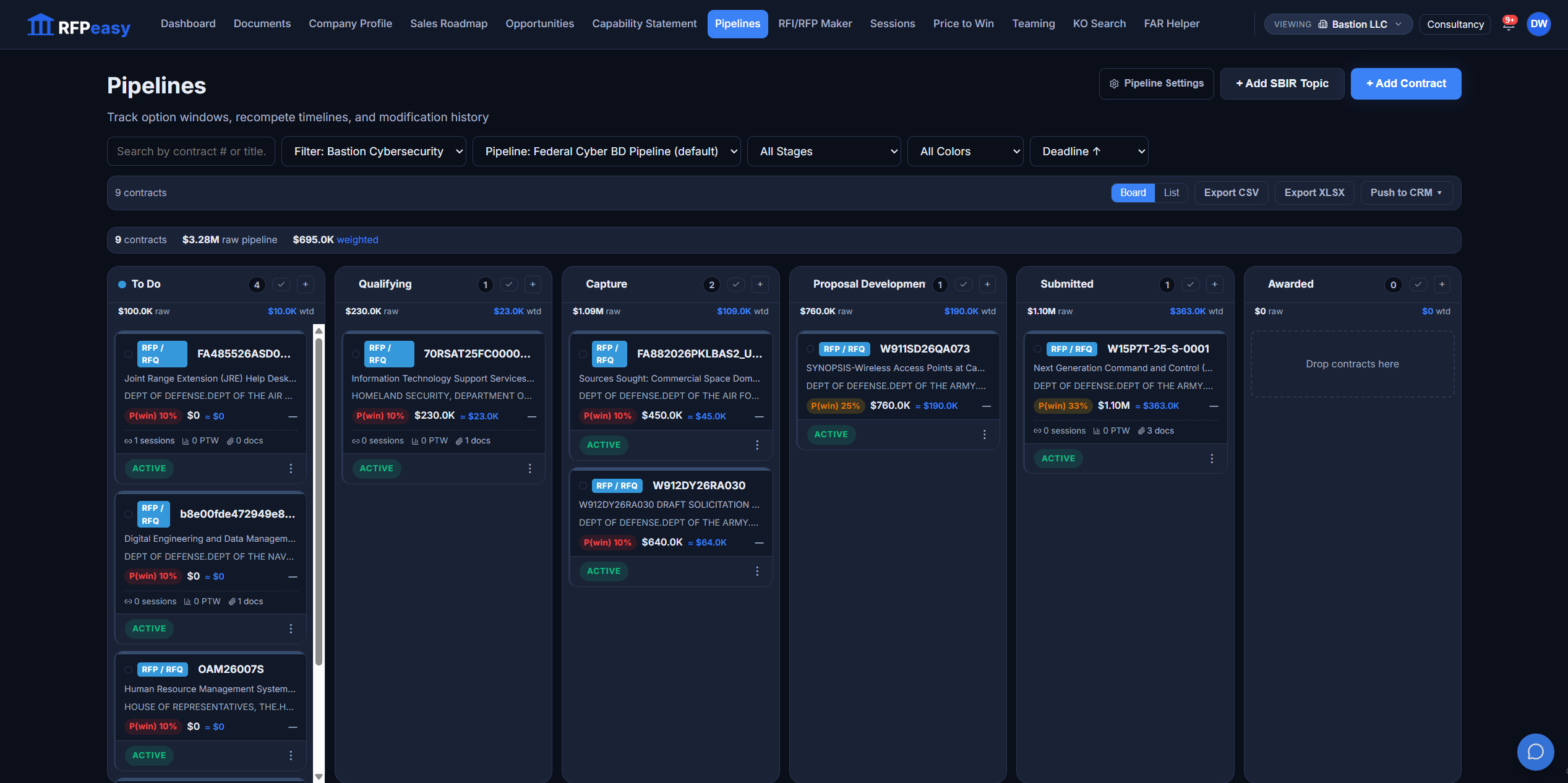Open the Pipeline: Federal Cyber BD dropdown

point(606,151)
